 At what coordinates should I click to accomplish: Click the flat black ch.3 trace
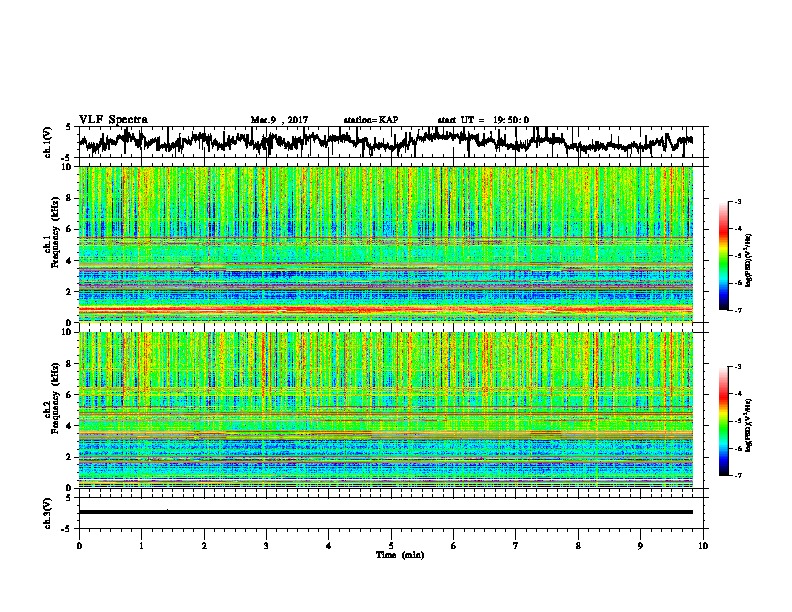(x=385, y=512)
